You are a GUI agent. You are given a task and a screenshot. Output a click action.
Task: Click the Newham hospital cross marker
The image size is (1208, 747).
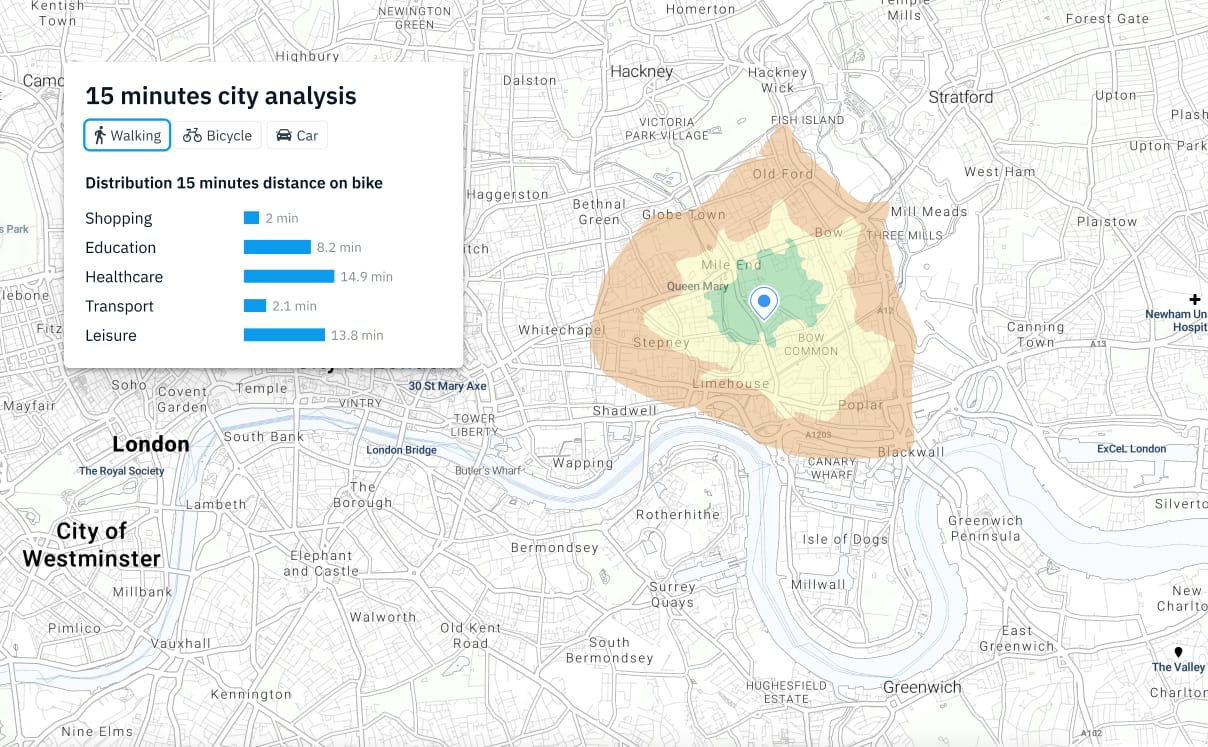click(1195, 299)
